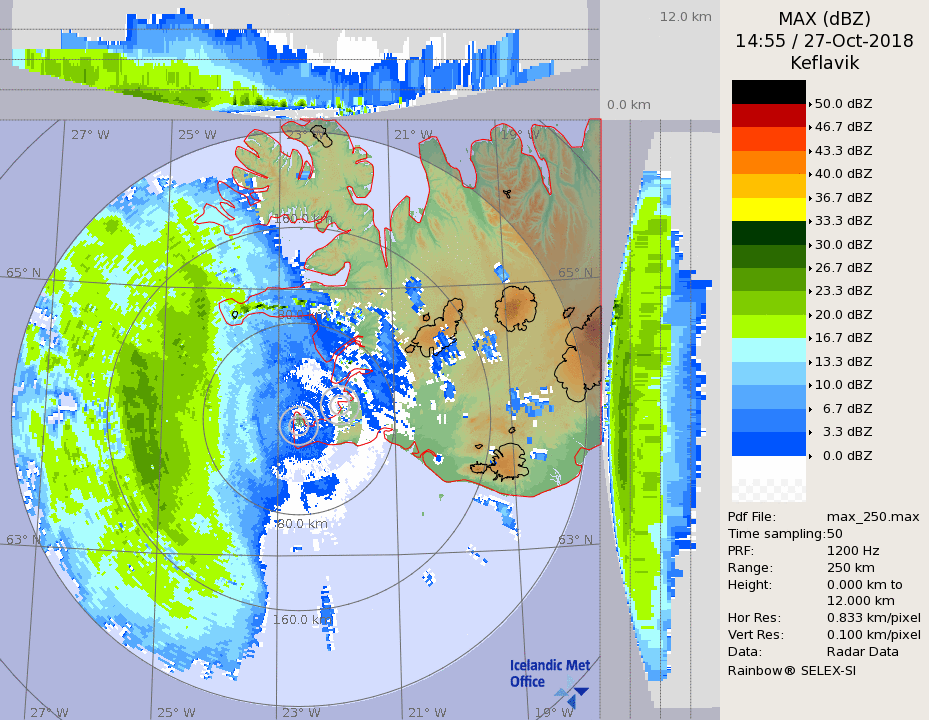Click the arrow marker beside 10.0 dBZ

[x=810, y=385]
